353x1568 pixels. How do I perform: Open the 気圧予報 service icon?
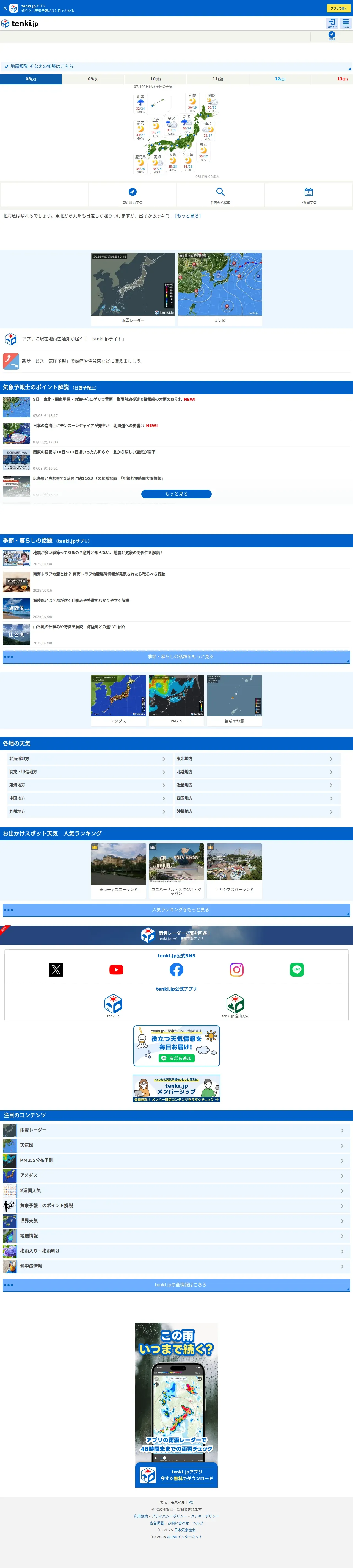click(11, 361)
